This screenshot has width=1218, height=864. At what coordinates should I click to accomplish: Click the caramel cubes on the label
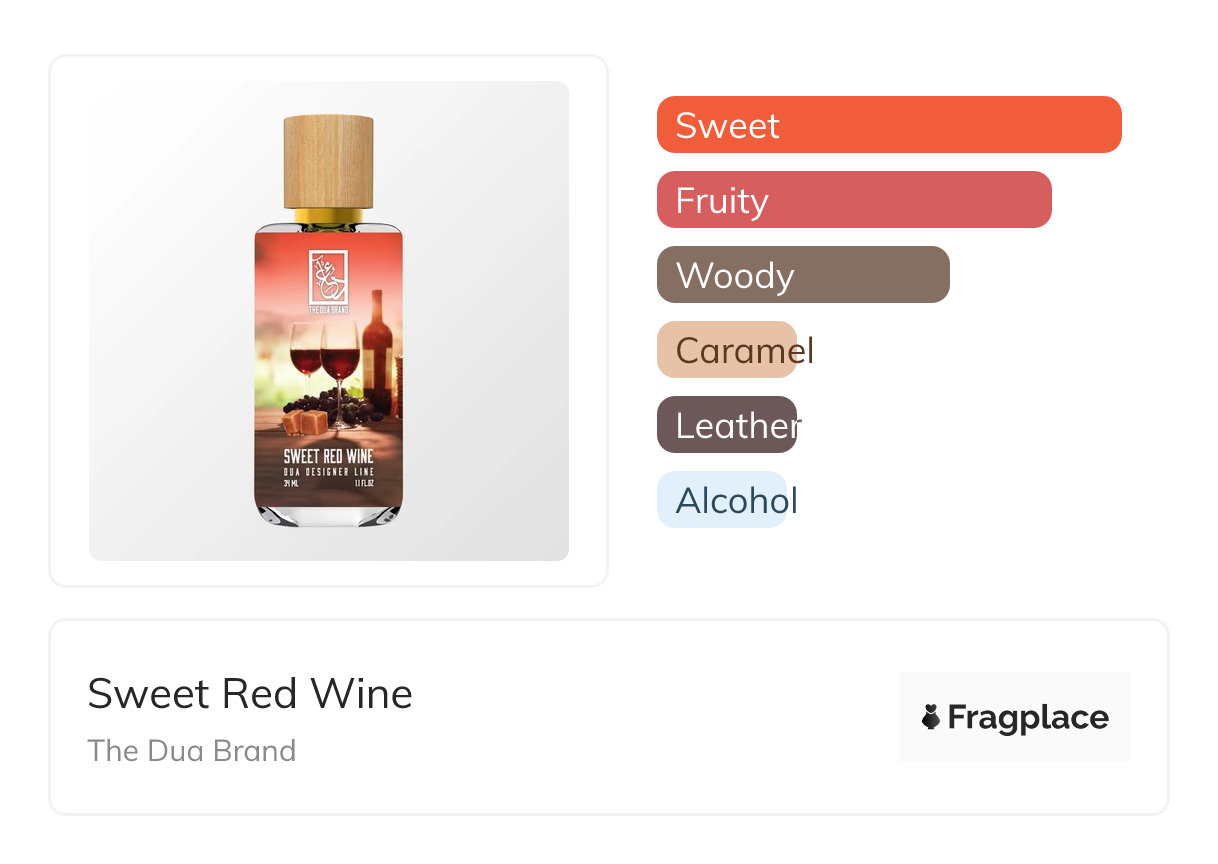(303, 422)
